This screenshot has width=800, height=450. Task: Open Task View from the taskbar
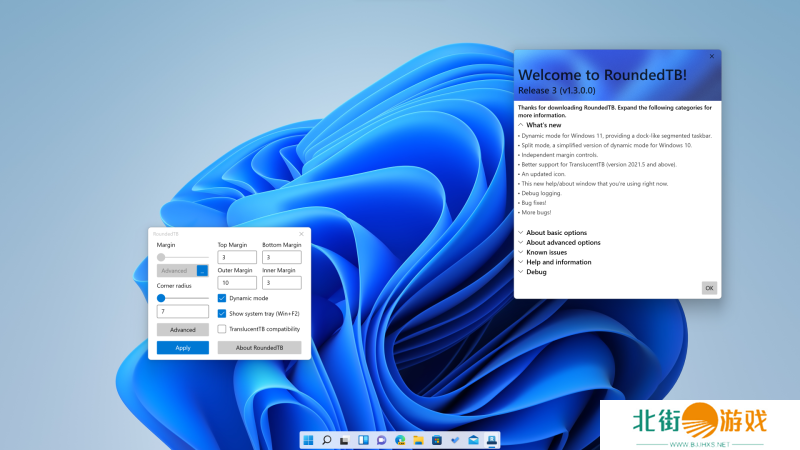point(344,440)
